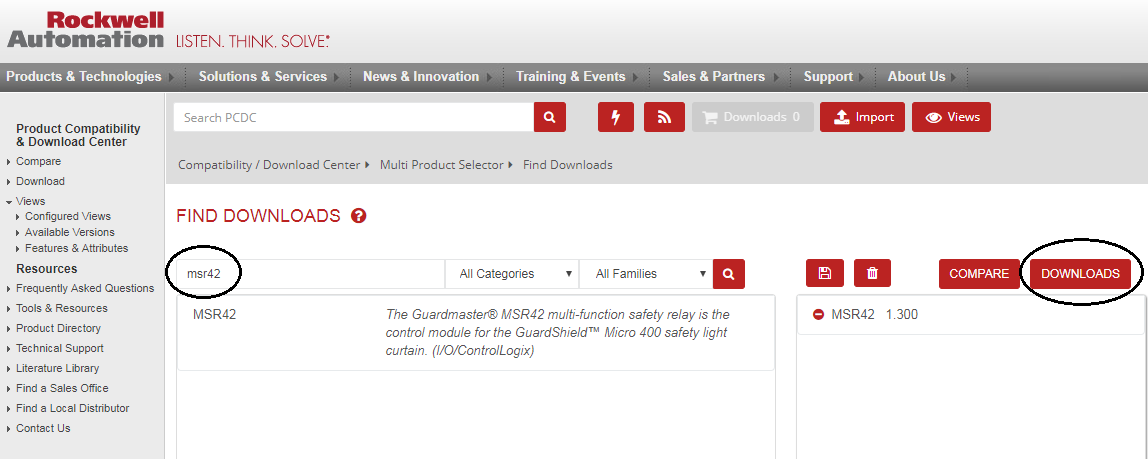Open the All Categories dropdown
This screenshot has height=459, width=1148.
point(512,274)
